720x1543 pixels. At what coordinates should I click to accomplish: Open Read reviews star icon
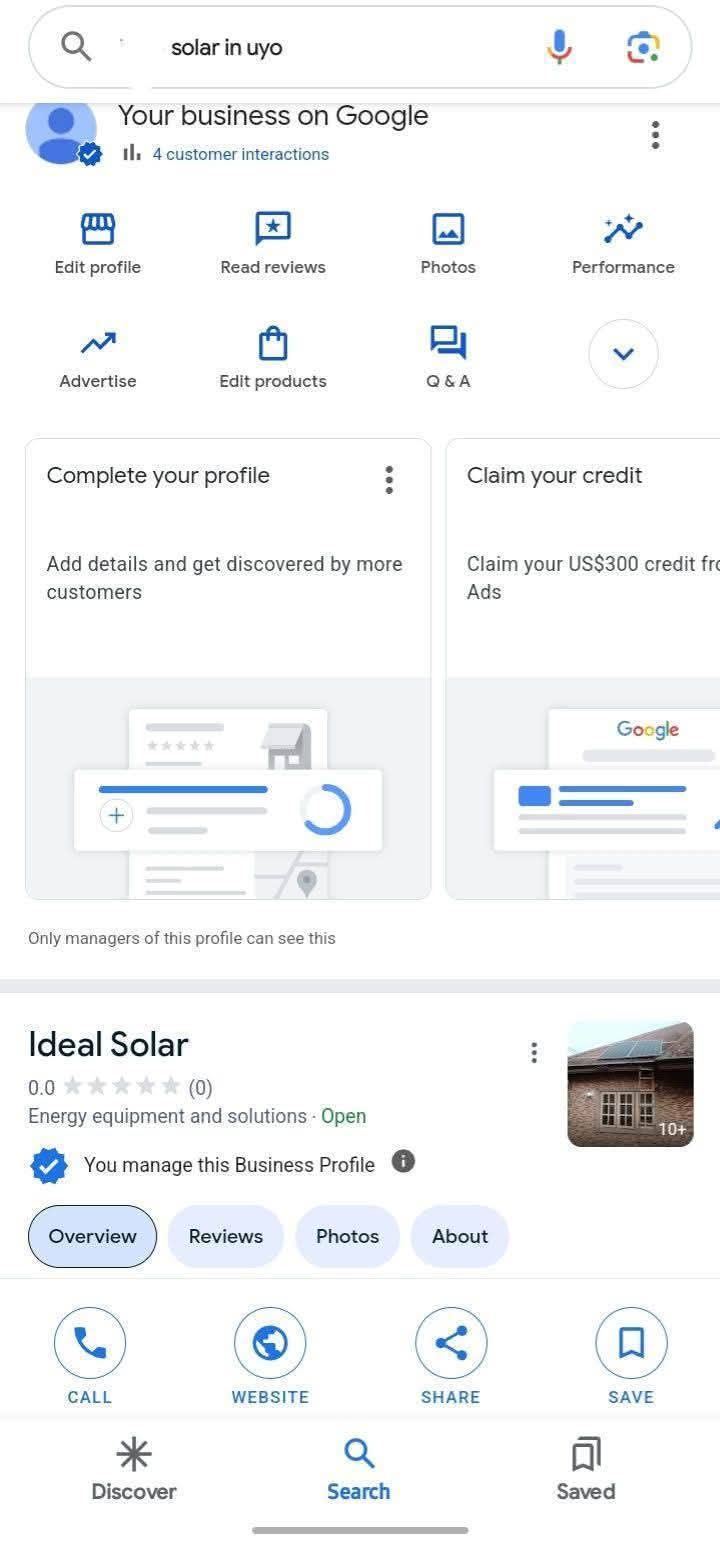pyautogui.click(x=273, y=230)
